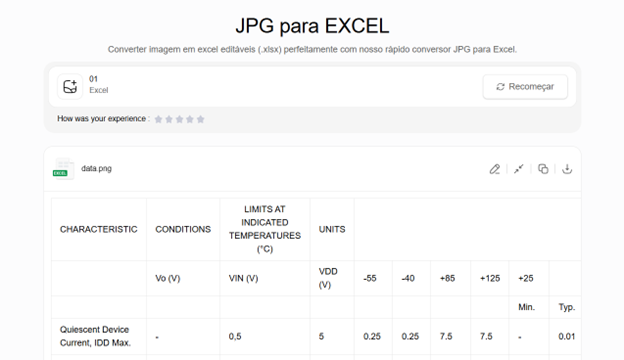Rate experience with the second star
This screenshot has height=360, width=624.
[x=169, y=119]
